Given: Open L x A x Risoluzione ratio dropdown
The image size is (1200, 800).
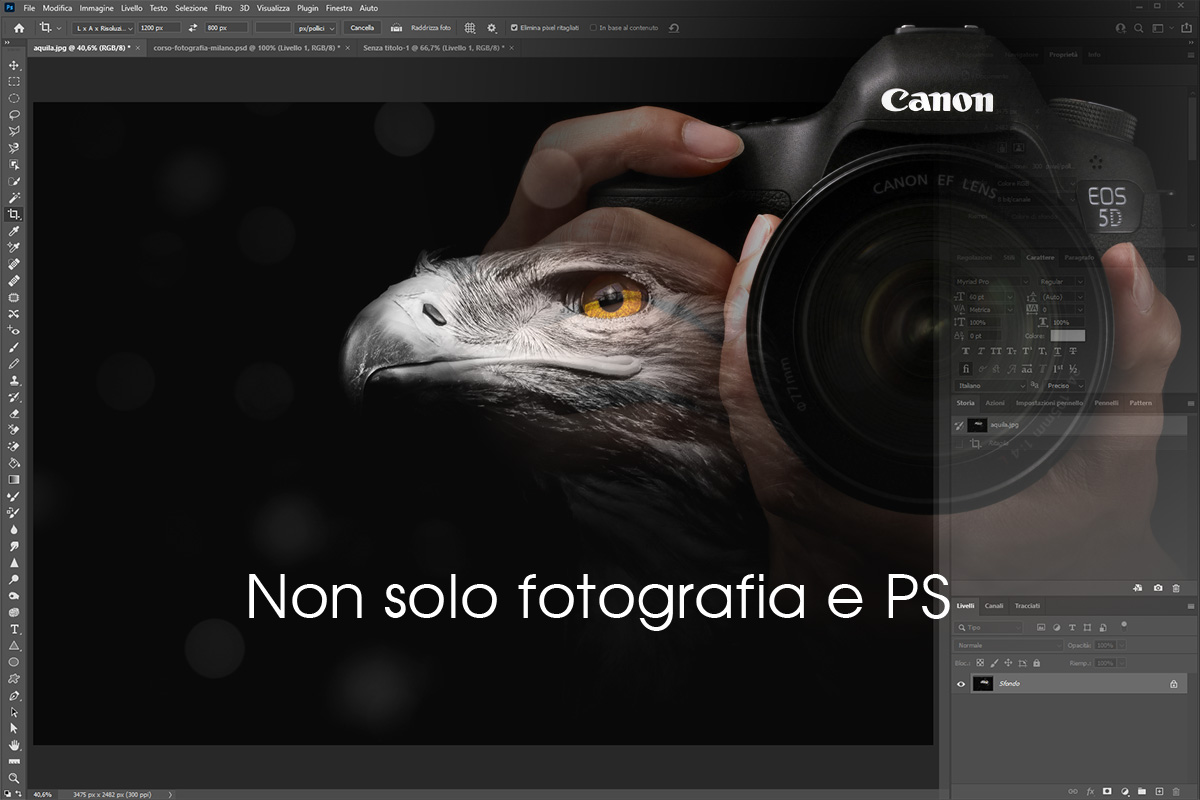Looking at the screenshot, I should coord(102,28).
